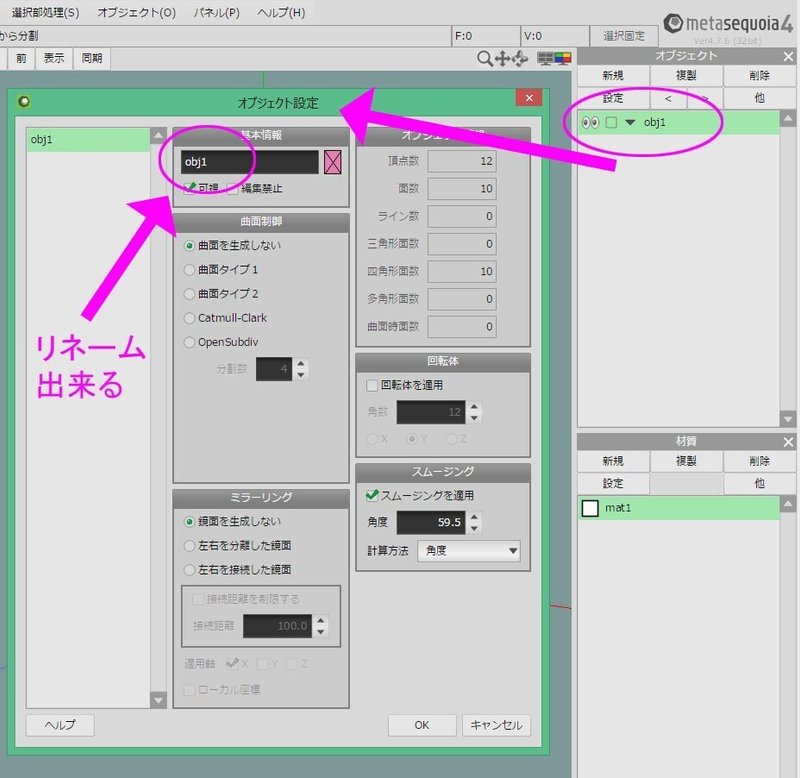Screen dimensions: 800x778
Task: Close the オブジェクト panel
Action: 788,56
